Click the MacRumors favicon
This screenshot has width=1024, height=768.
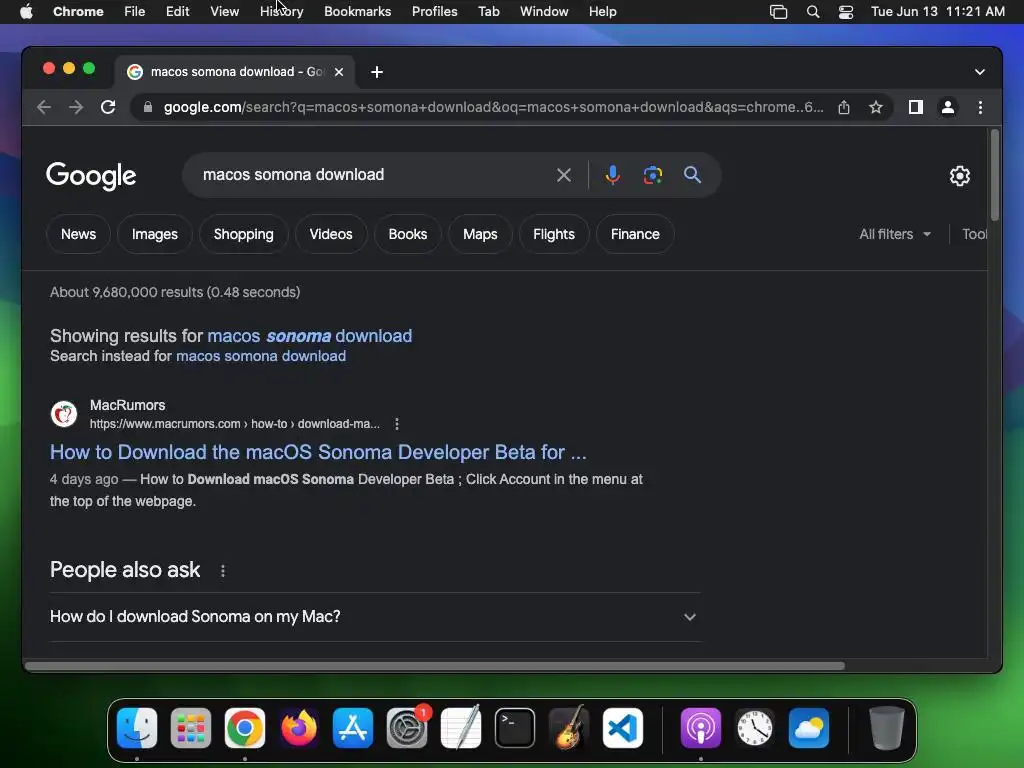pos(64,414)
